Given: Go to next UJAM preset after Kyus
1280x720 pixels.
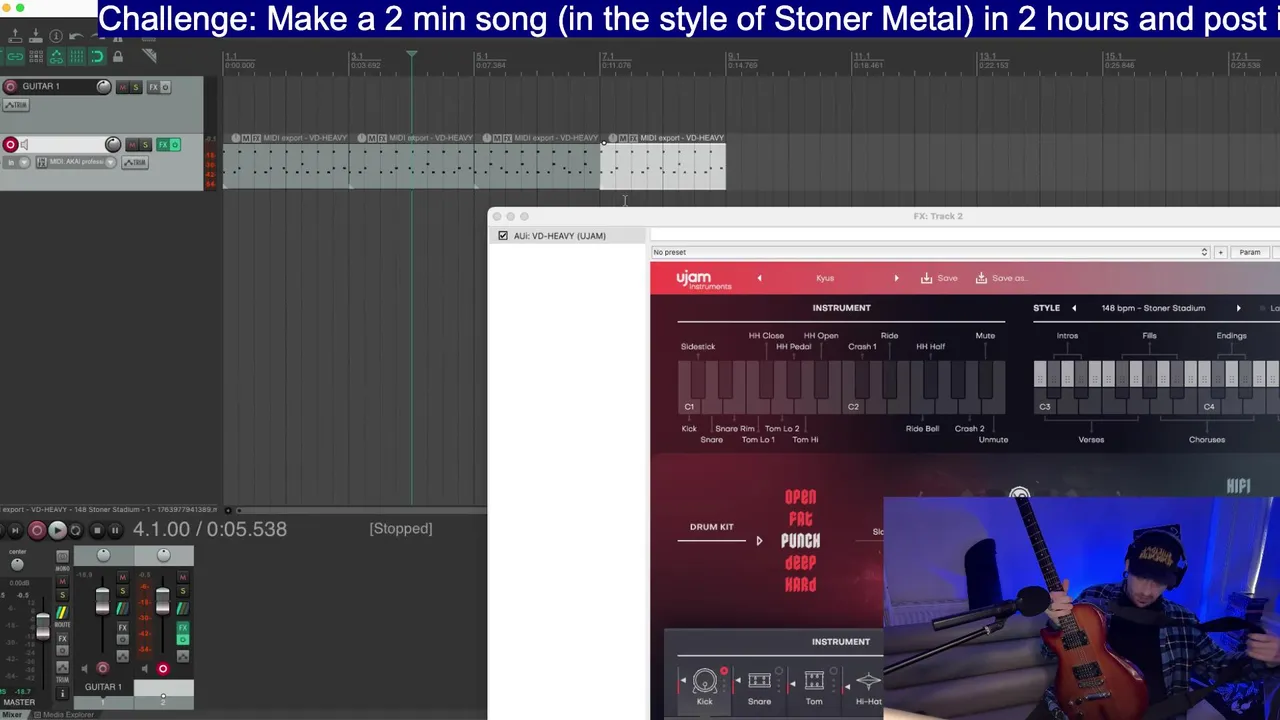Looking at the screenshot, I should 896,278.
